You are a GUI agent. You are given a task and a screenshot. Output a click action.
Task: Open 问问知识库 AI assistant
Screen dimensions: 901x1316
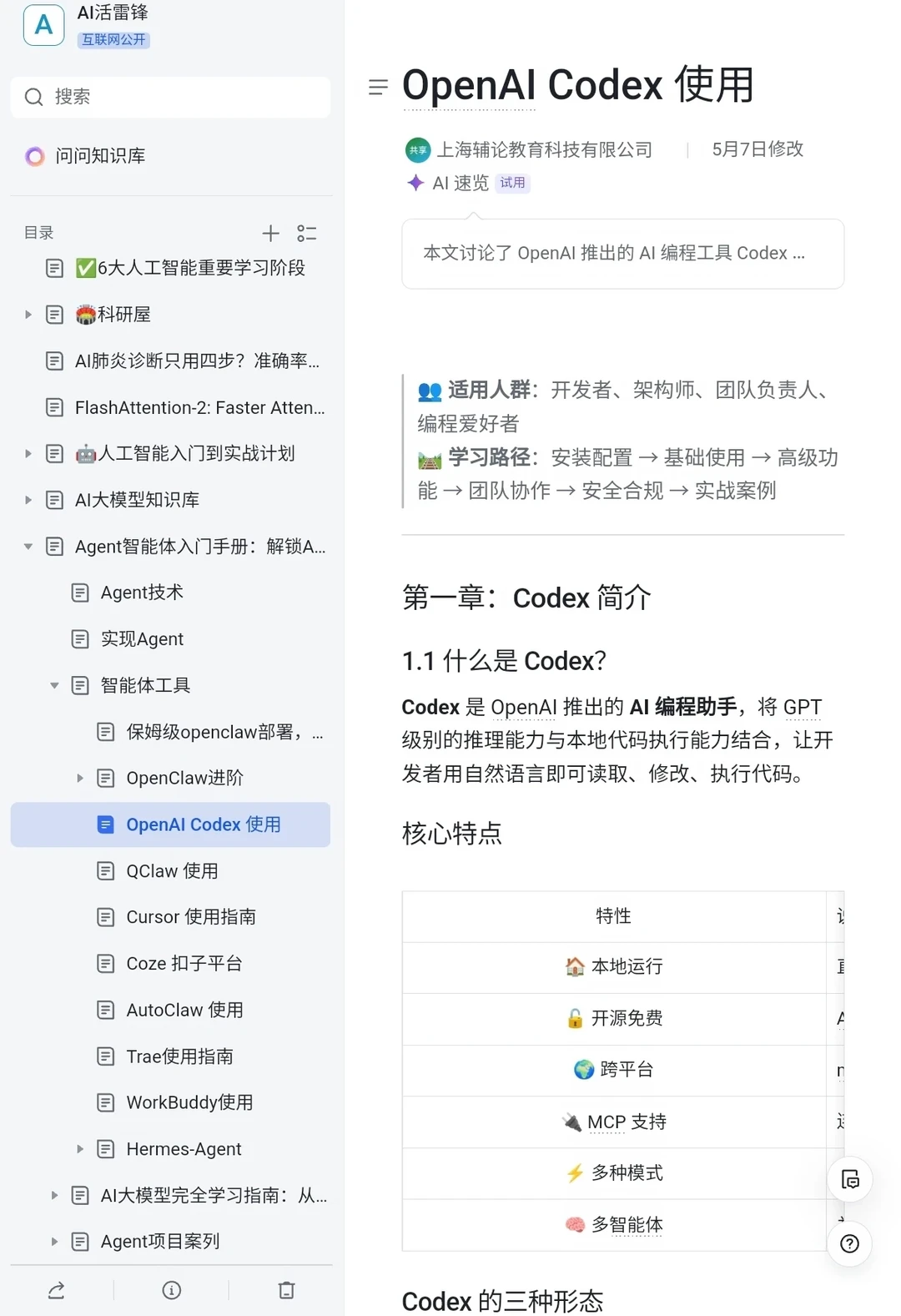click(85, 156)
